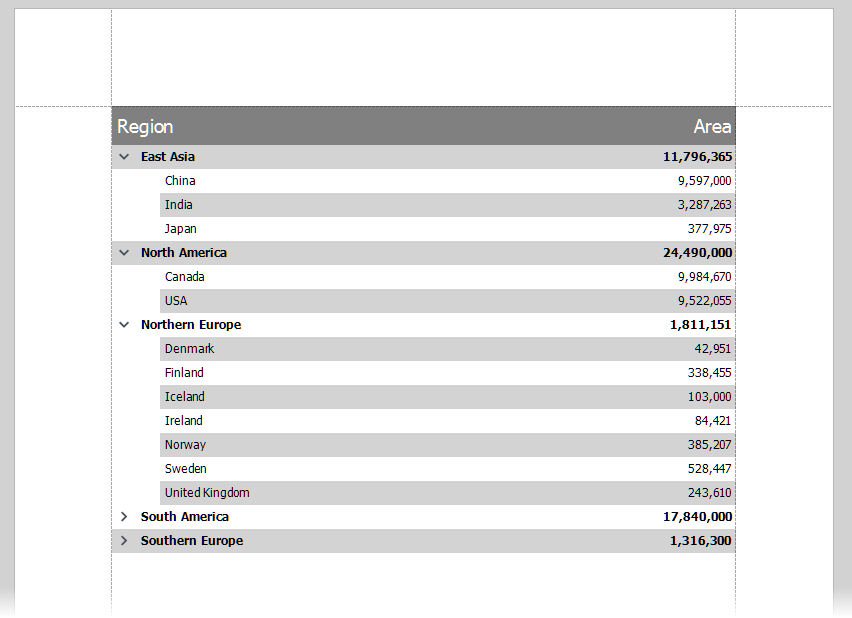Screen dimensions: 852x618
Task: Collapse the North America group
Action: point(124,253)
